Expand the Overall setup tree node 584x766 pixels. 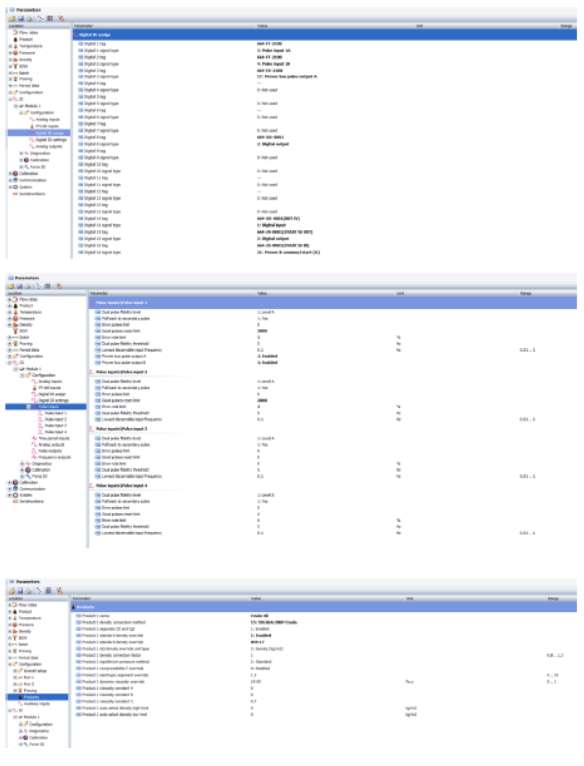click(15, 671)
